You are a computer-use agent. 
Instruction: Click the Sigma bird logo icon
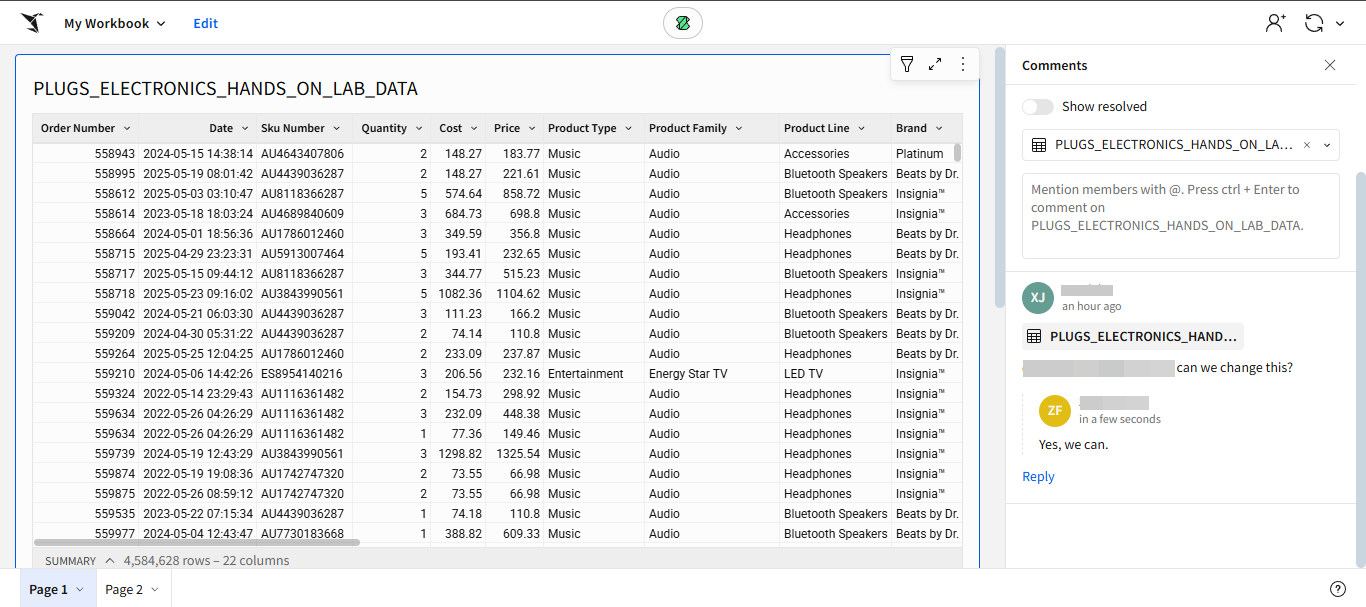click(x=32, y=23)
